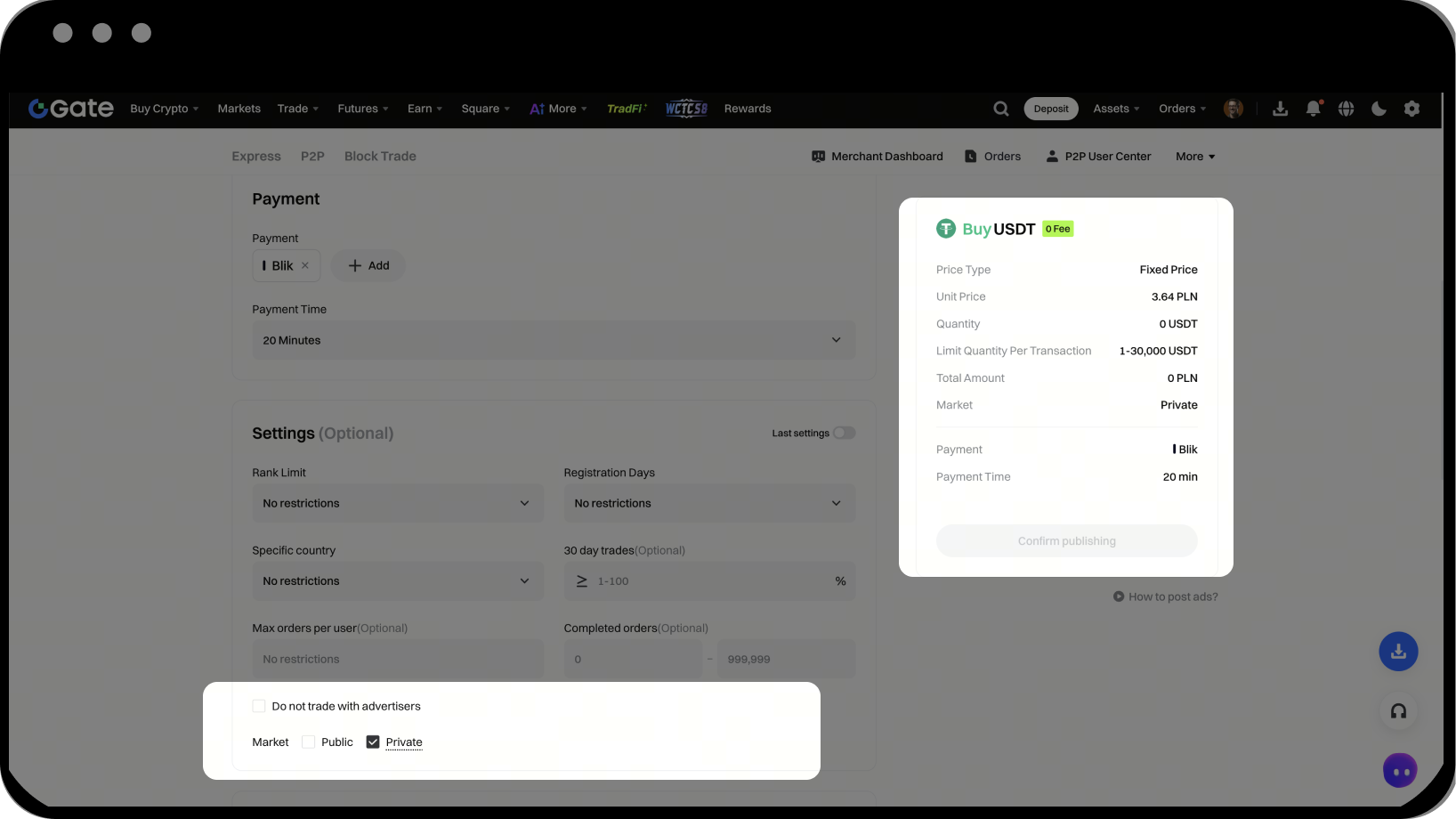Toggle dark mode moon icon
Screen dimensions: 1456x819
(1379, 109)
